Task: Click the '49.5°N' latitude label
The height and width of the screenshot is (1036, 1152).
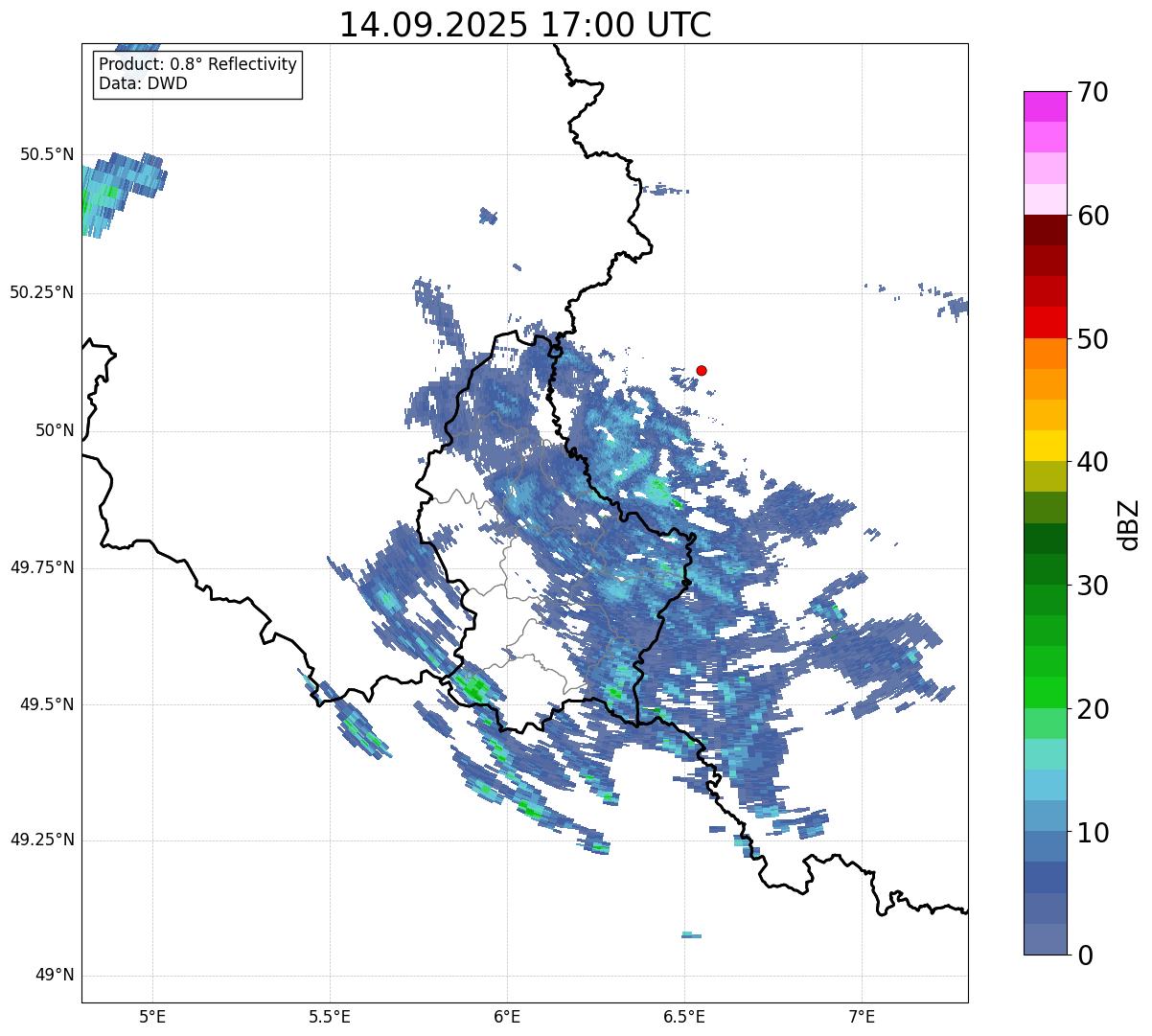Action: tap(47, 704)
